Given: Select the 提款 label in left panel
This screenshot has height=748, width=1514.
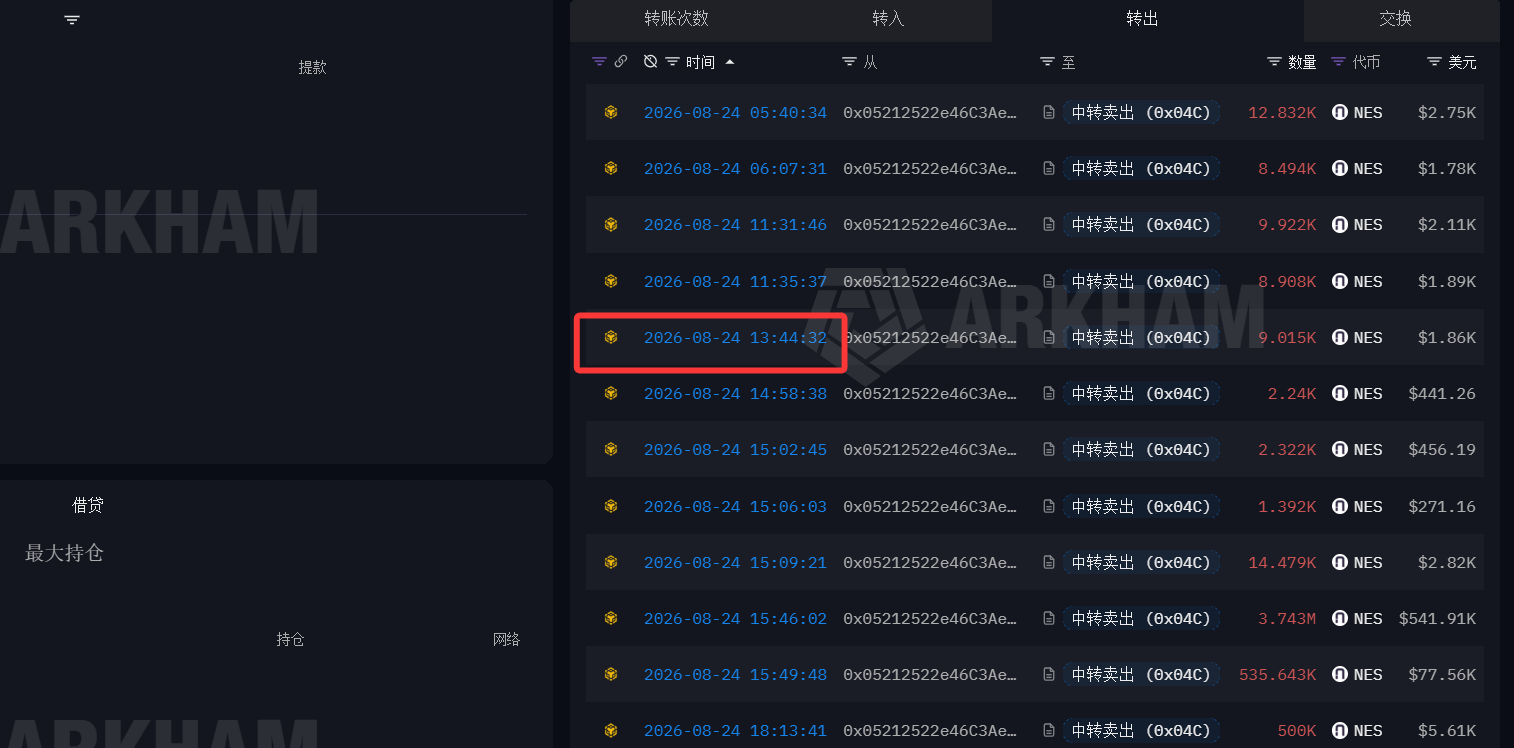Looking at the screenshot, I should (x=312, y=67).
